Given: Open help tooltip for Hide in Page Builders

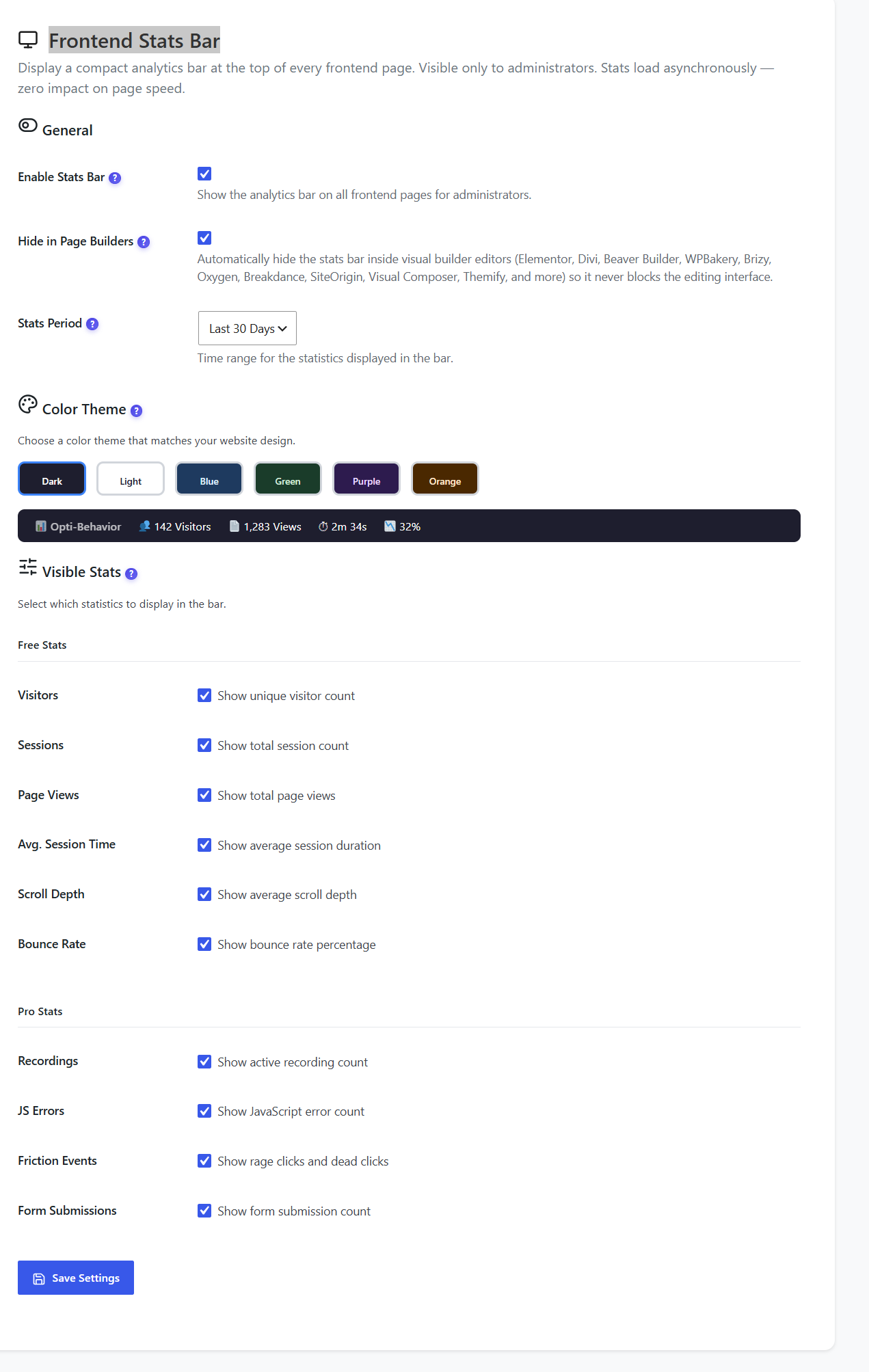Looking at the screenshot, I should [144, 242].
